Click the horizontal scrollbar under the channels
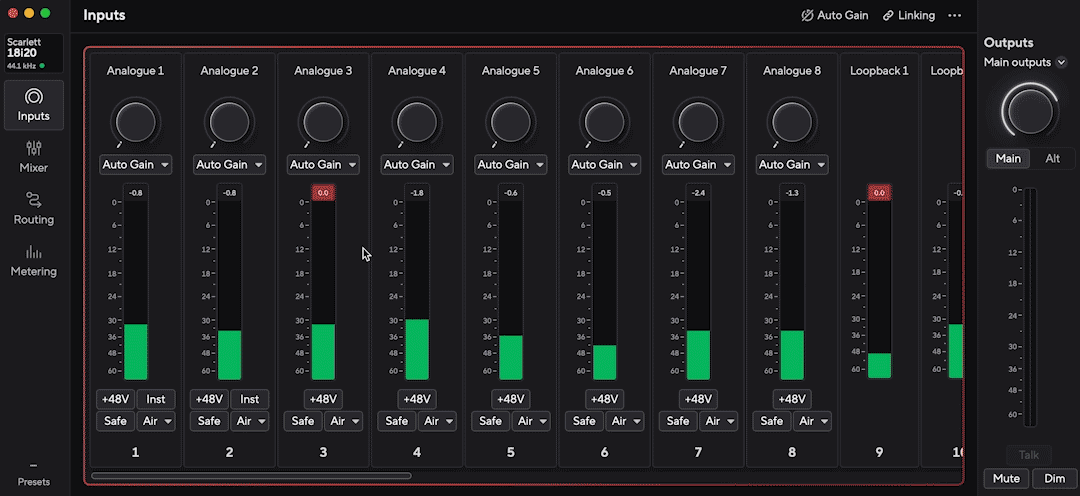 (251, 475)
